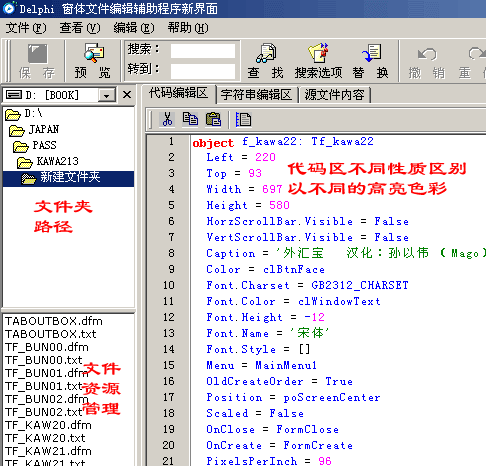Select file TF_BUN02.dfm in file list
This screenshot has height=466, width=486.
point(47,399)
